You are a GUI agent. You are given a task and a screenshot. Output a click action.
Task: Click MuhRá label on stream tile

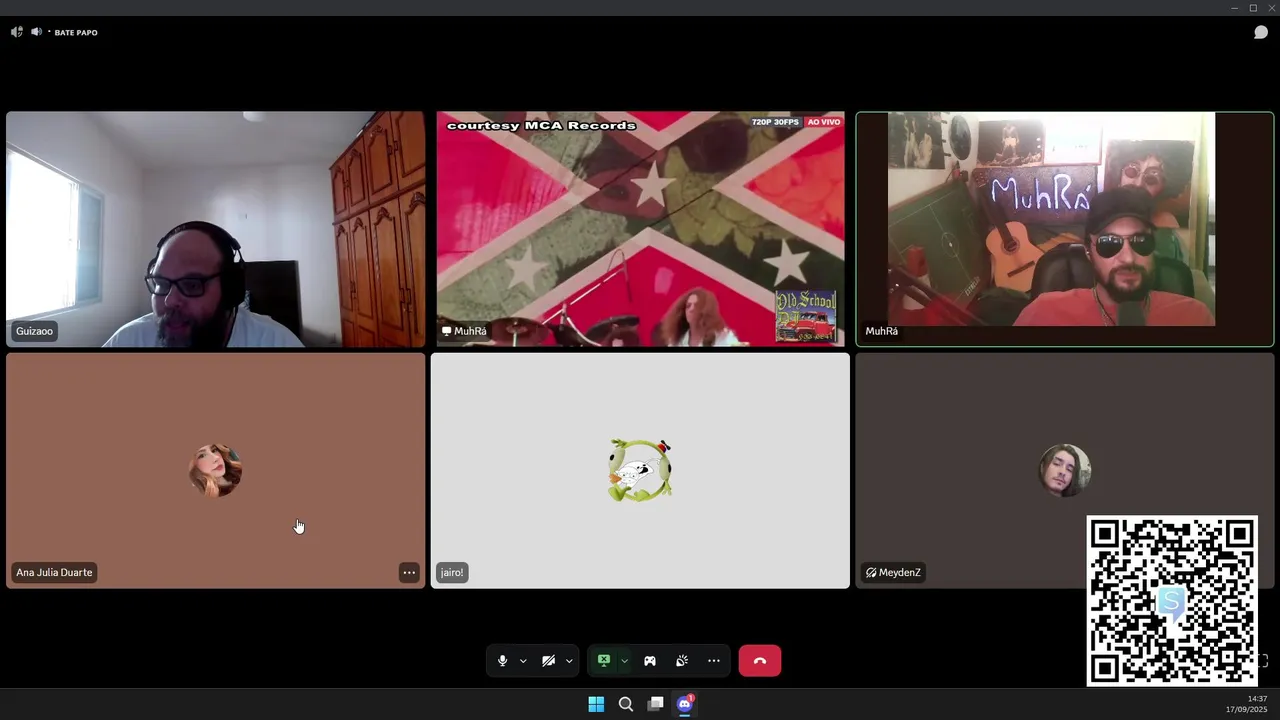[465, 331]
